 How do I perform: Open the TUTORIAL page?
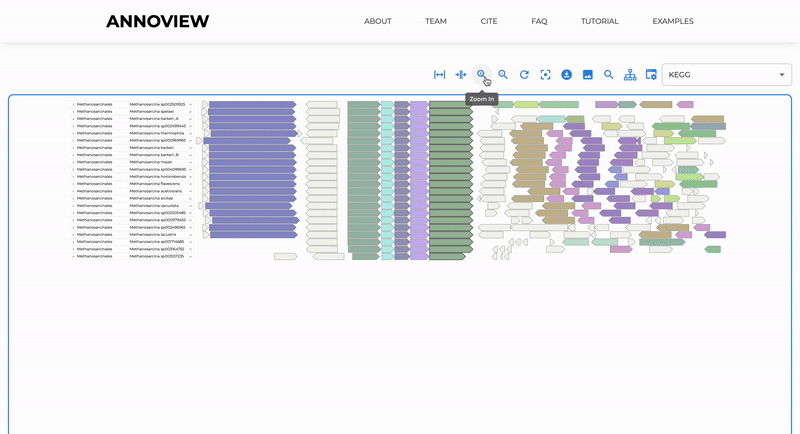[599, 21]
